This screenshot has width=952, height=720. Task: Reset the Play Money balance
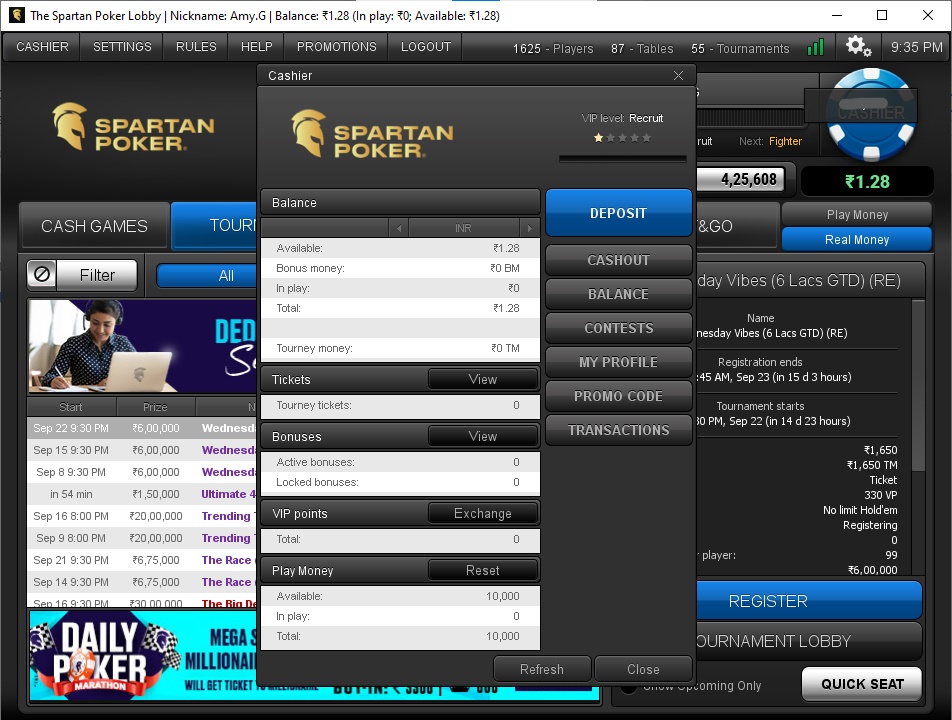pyautogui.click(x=483, y=571)
